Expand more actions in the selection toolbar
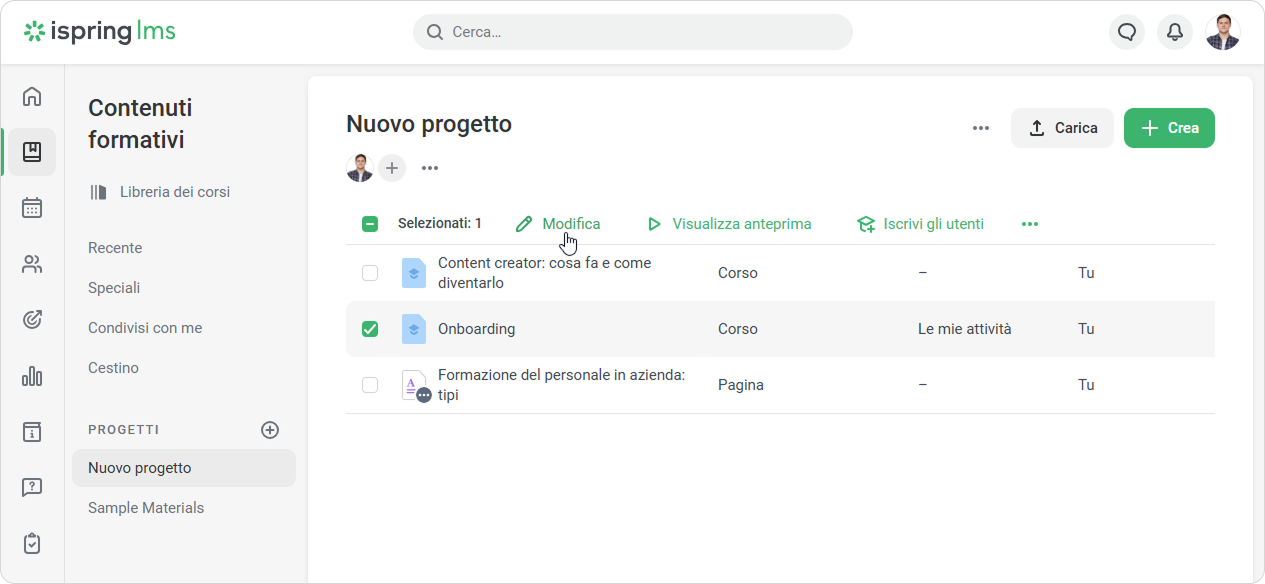 [1030, 224]
